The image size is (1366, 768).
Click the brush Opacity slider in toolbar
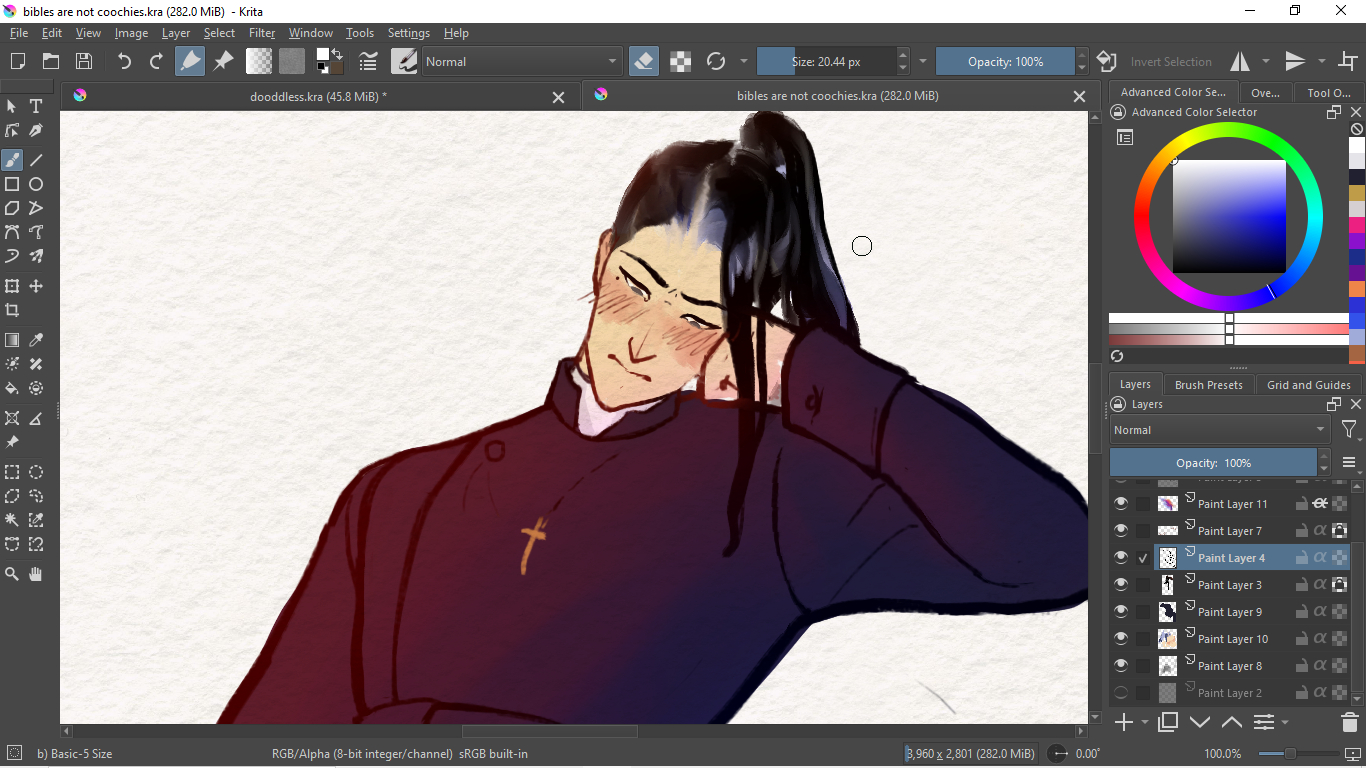[x=1005, y=61]
